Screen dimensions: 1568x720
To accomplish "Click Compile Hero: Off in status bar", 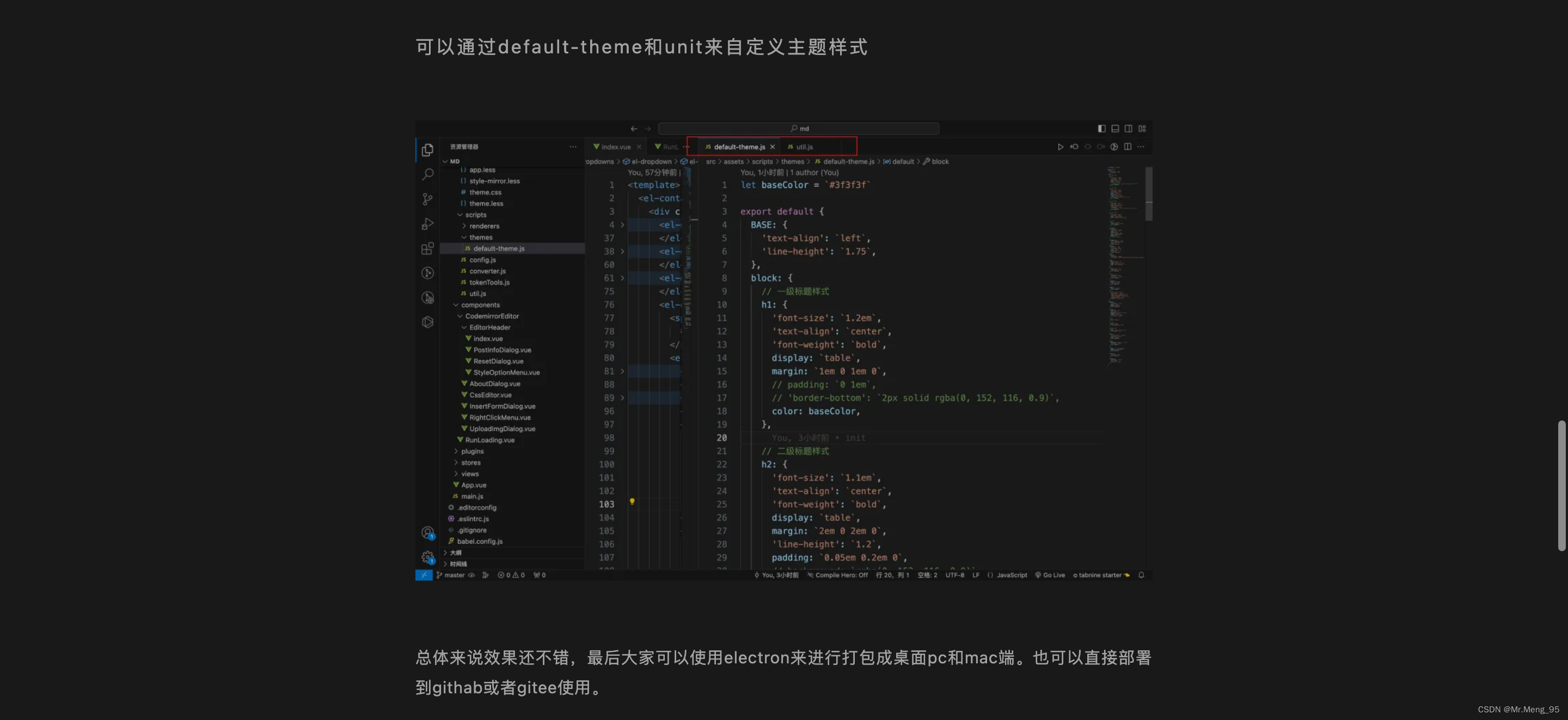I will pos(837,575).
